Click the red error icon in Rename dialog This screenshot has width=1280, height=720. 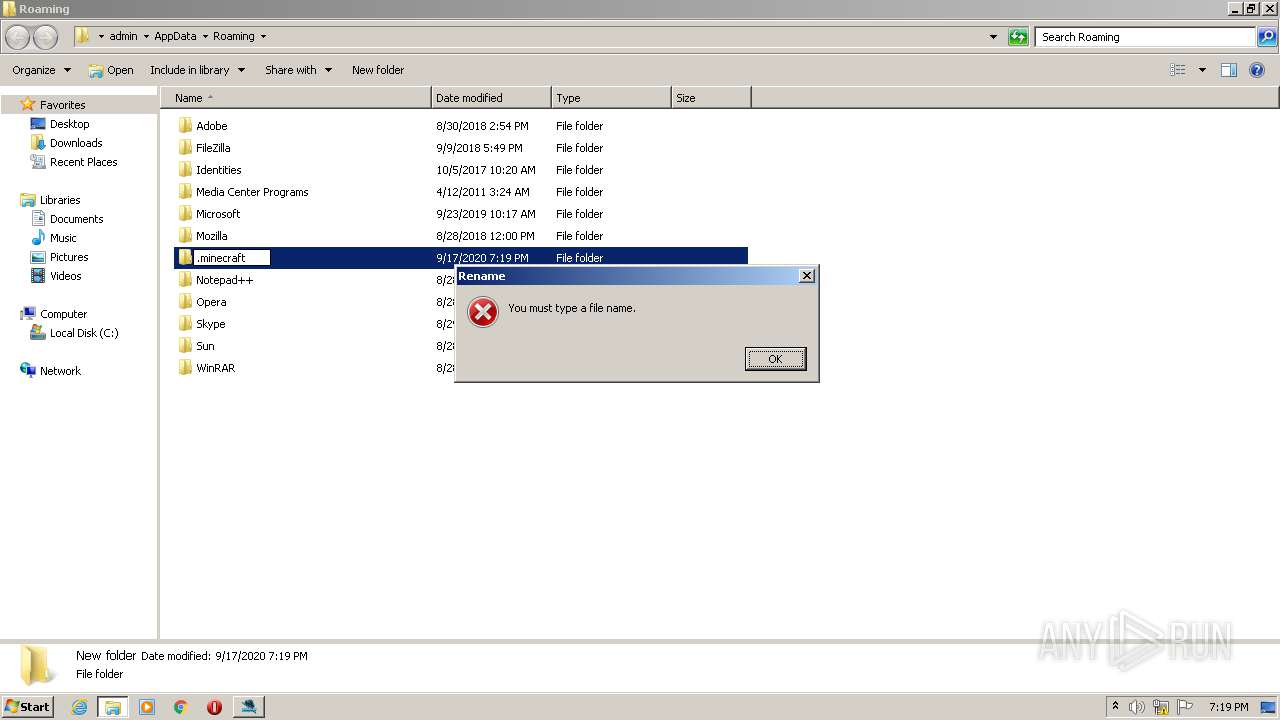pyautogui.click(x=483, y=313)
